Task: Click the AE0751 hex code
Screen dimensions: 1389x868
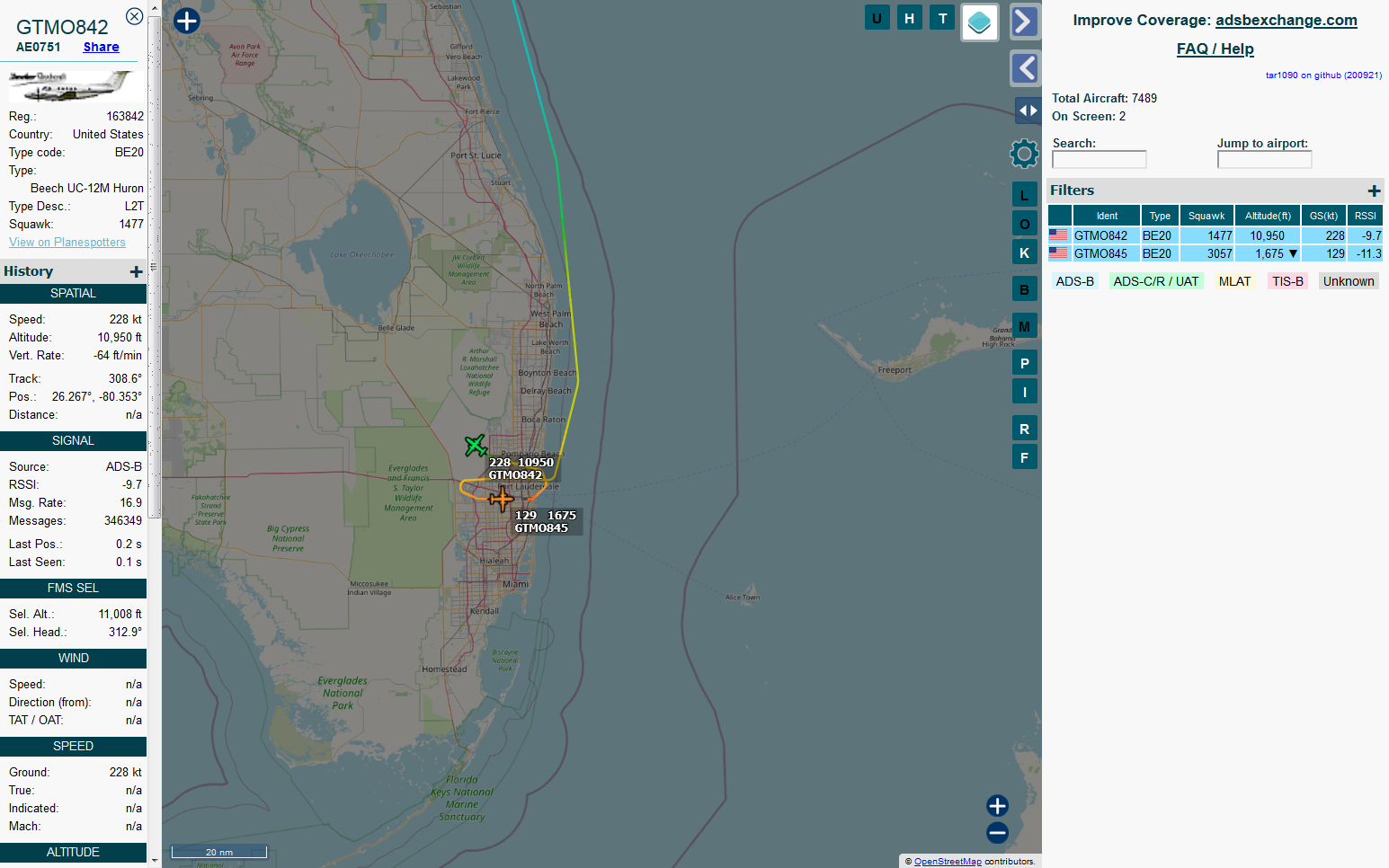Action: click(39, 48)
